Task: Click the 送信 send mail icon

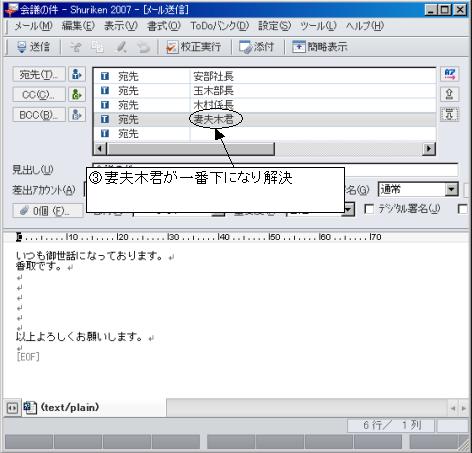Action: 22,47
